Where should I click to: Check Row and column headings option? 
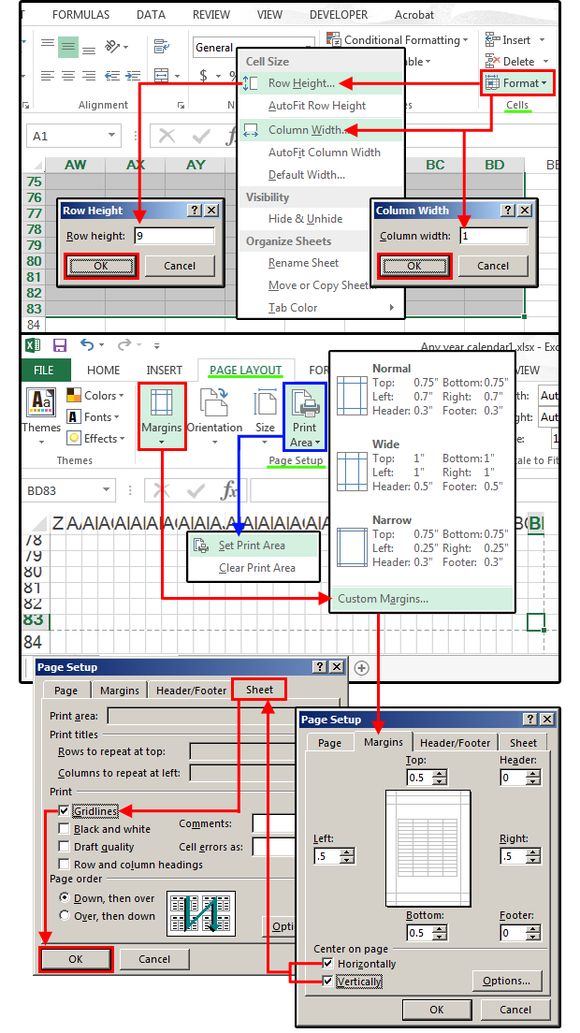click(64, 864)
